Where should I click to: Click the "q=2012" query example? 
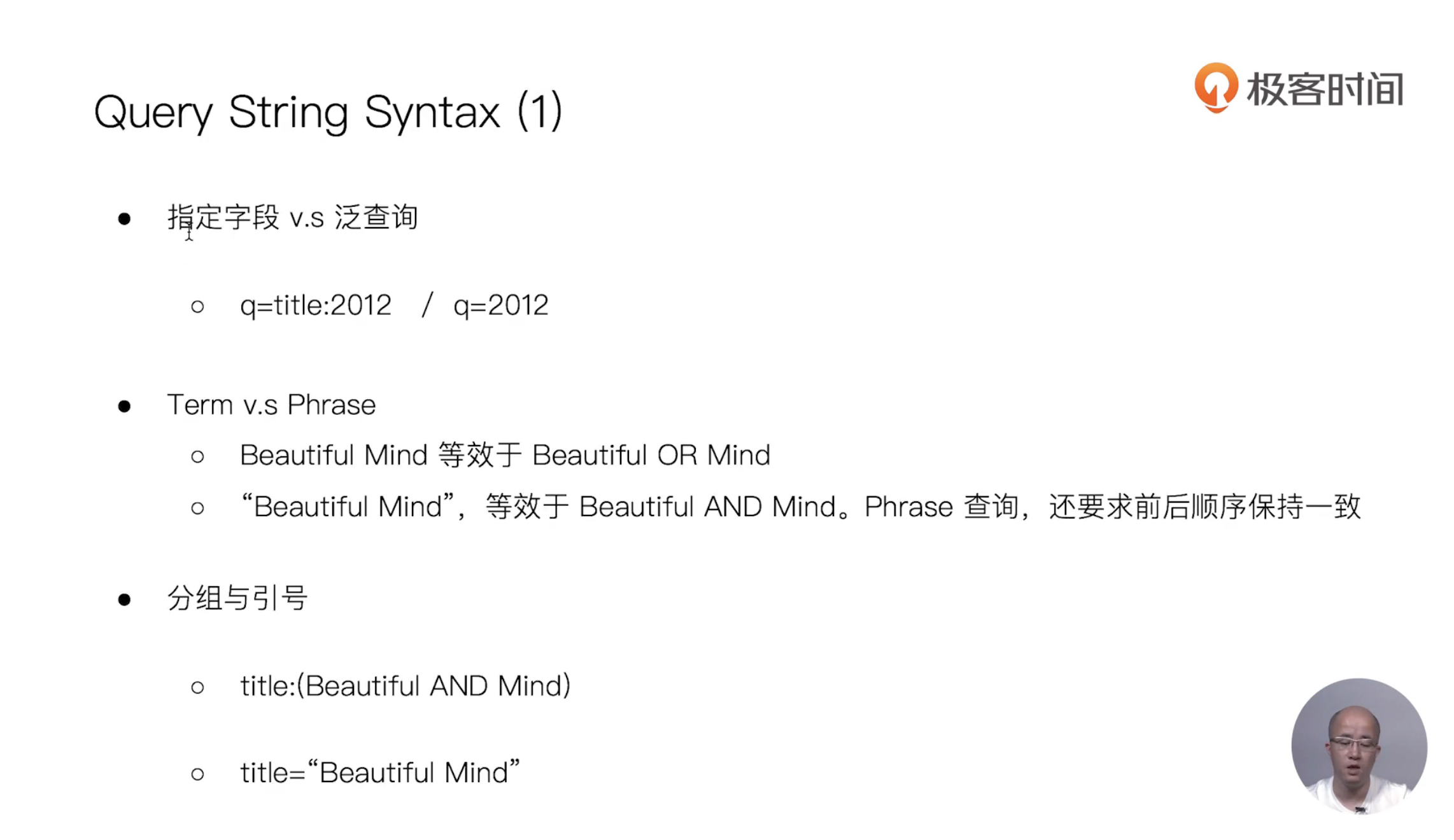500,305
